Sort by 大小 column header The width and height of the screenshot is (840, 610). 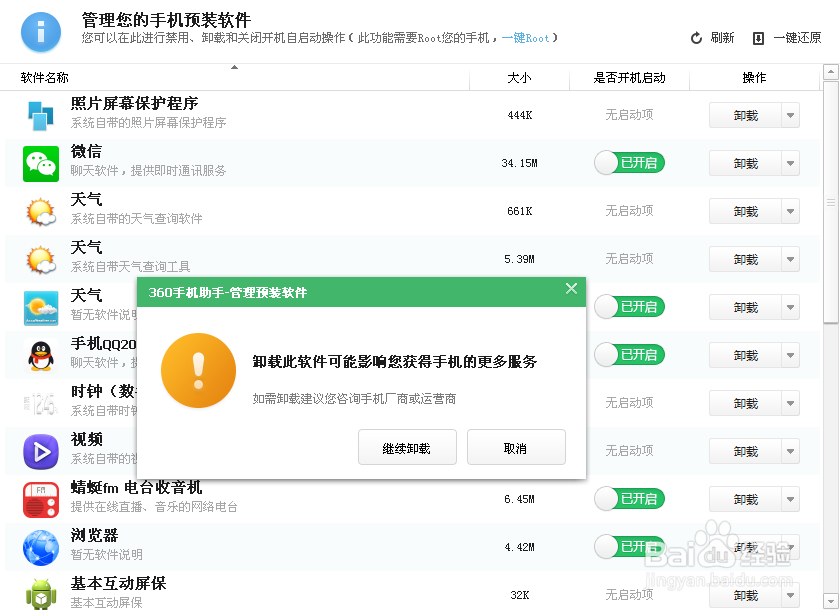pyautogui.click(x=519, y=78)
